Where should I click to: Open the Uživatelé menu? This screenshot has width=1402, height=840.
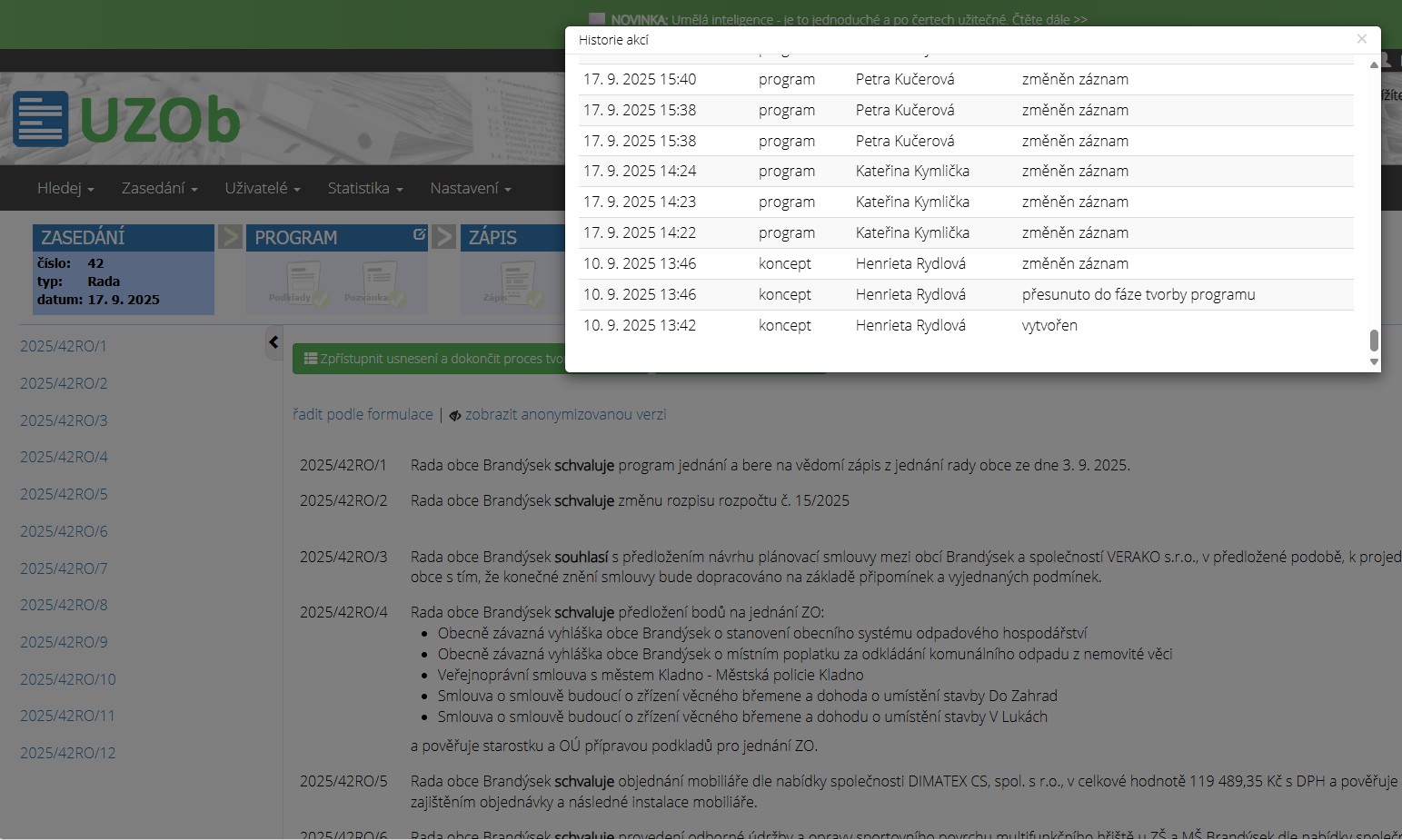point(262,188)
